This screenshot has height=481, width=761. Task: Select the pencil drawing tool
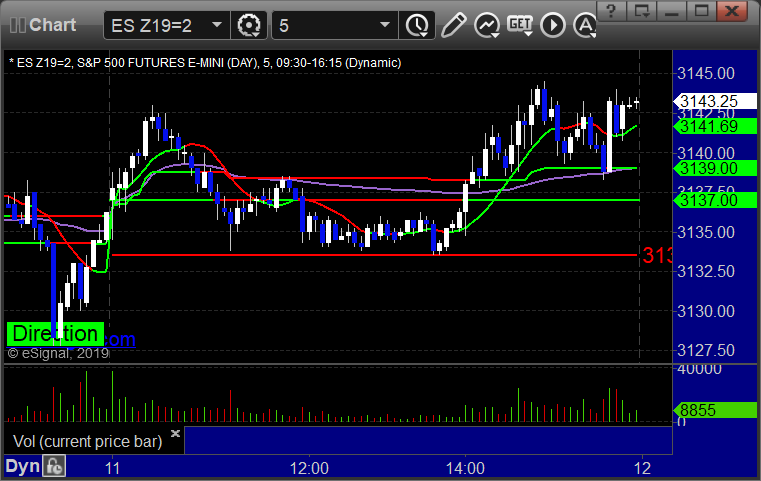pyautogui.click(x=453, y=25)
